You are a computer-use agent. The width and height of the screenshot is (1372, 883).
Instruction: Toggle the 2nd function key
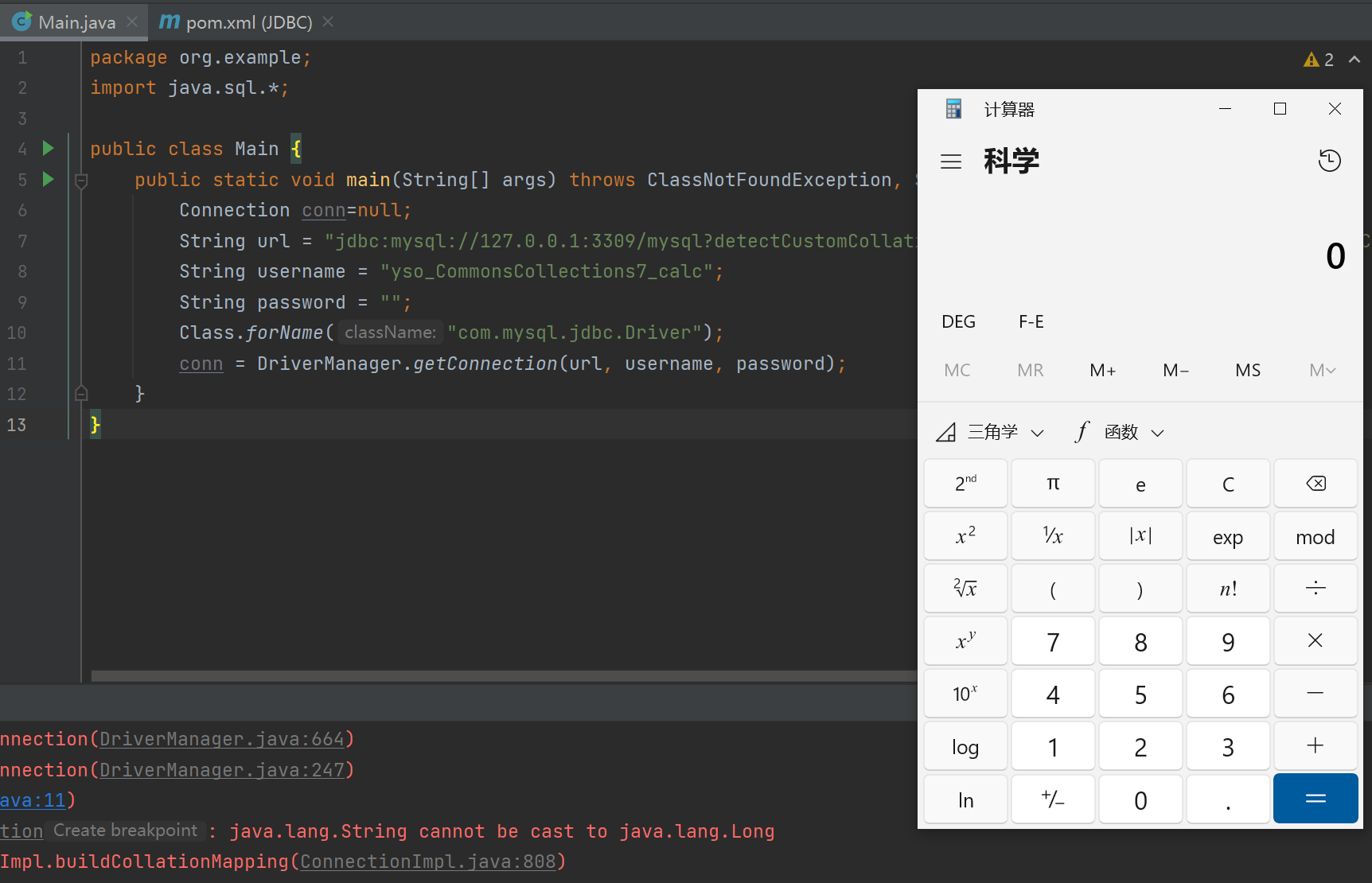[x=965, y=484]
